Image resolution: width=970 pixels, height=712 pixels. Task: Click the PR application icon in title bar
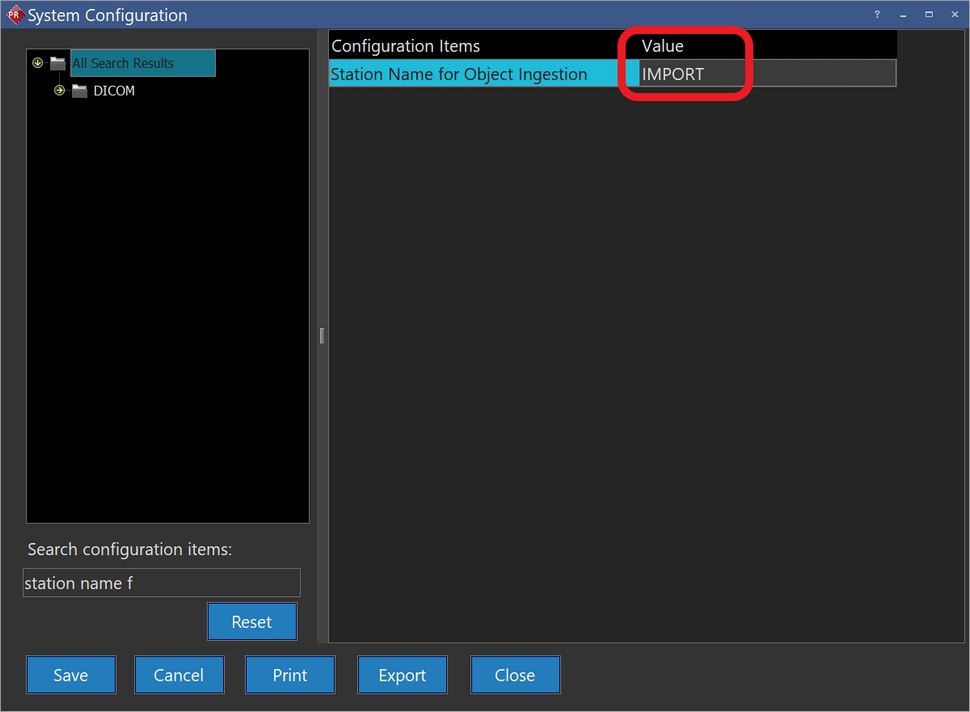tap(14, 15)
